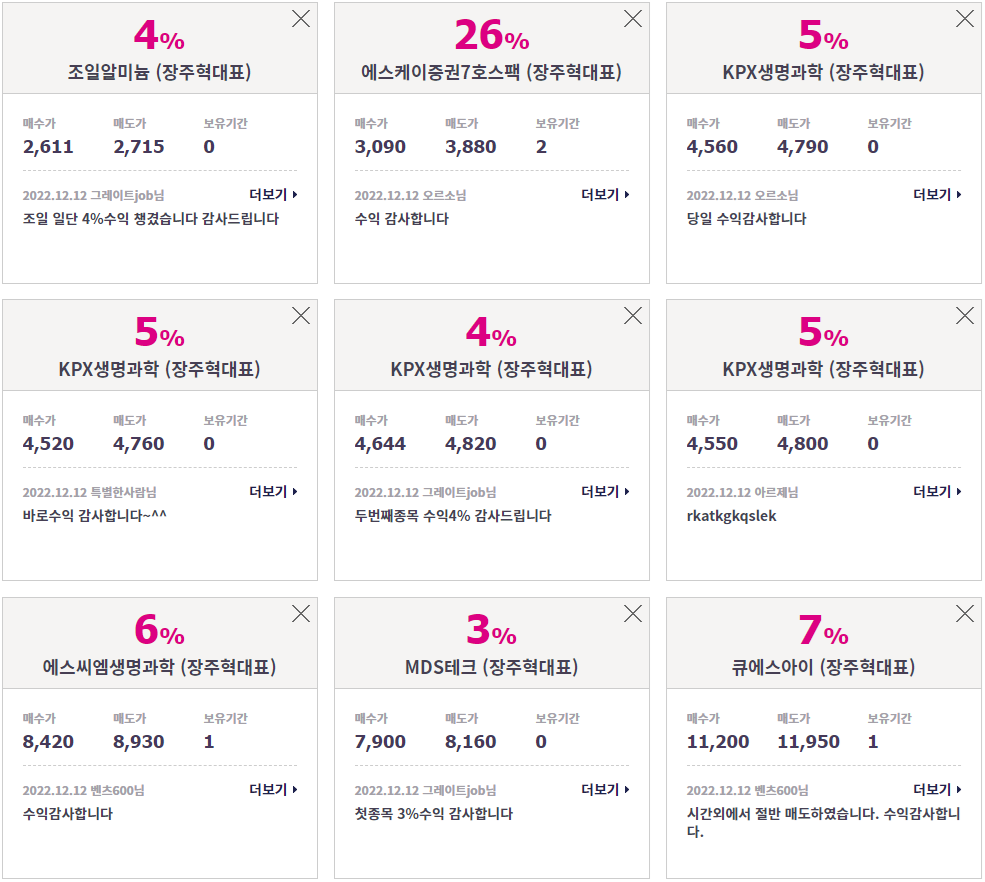Click the 큐에스아이 (장주혁대표) card title
985x882 pixels.
pos(823,667)
